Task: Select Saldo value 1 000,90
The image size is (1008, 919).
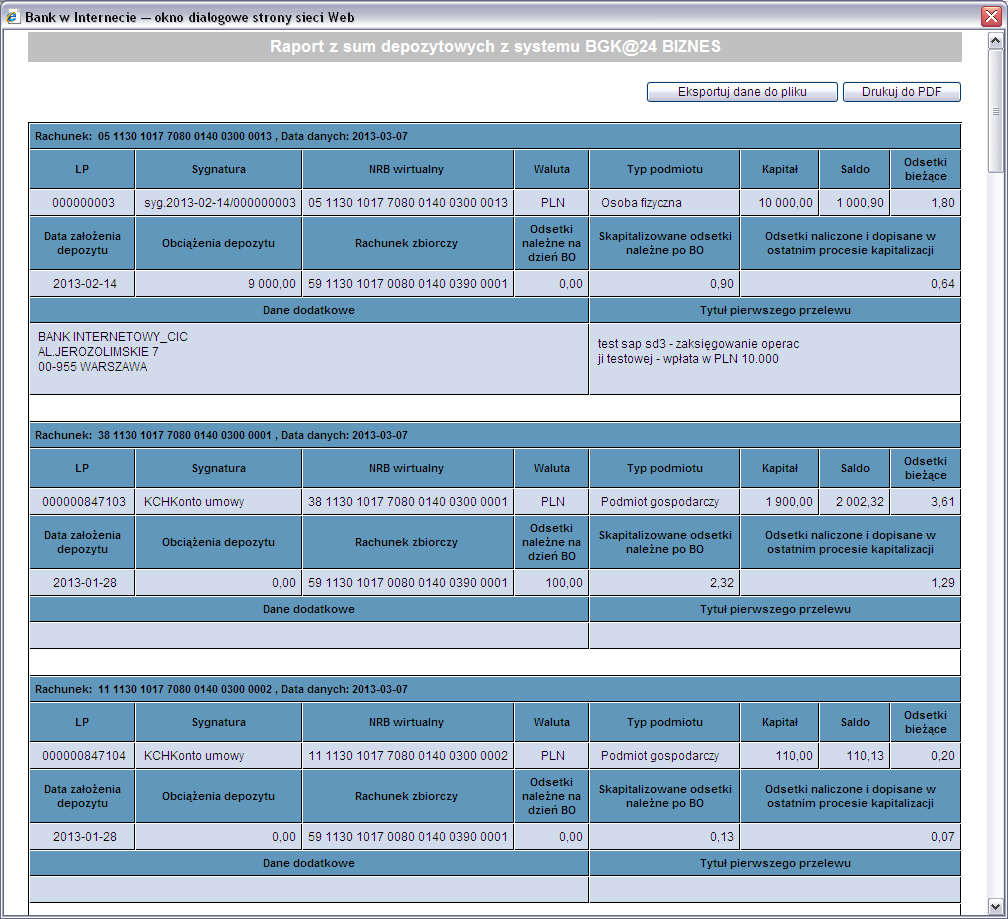Action: pyautogui.click(x=860, y=203)
